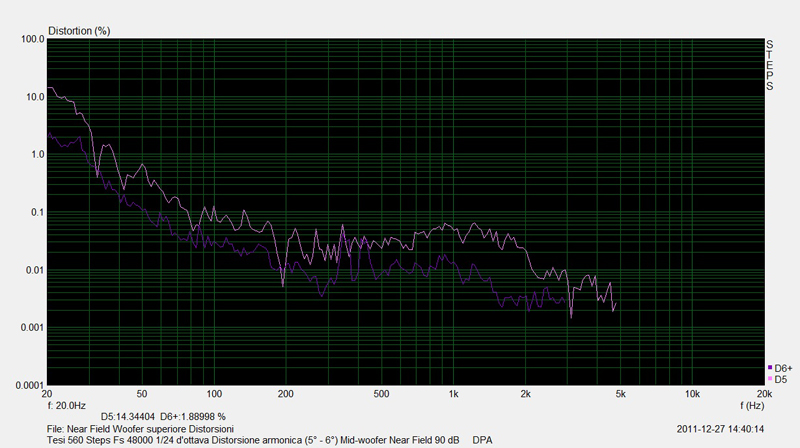Click the 200 frequency axis label
Image resolution: width=800 pixels, height=448 pixels.
(286, 394)
